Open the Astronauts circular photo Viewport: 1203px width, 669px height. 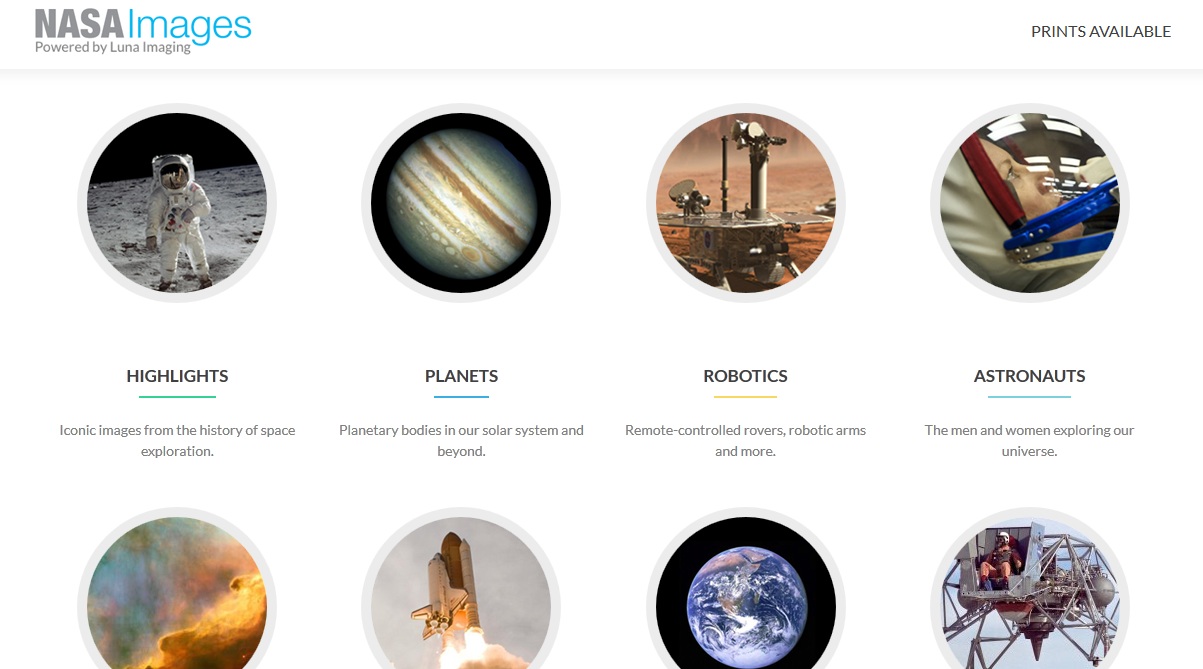pyautogui.click(x=1030, y=203)
